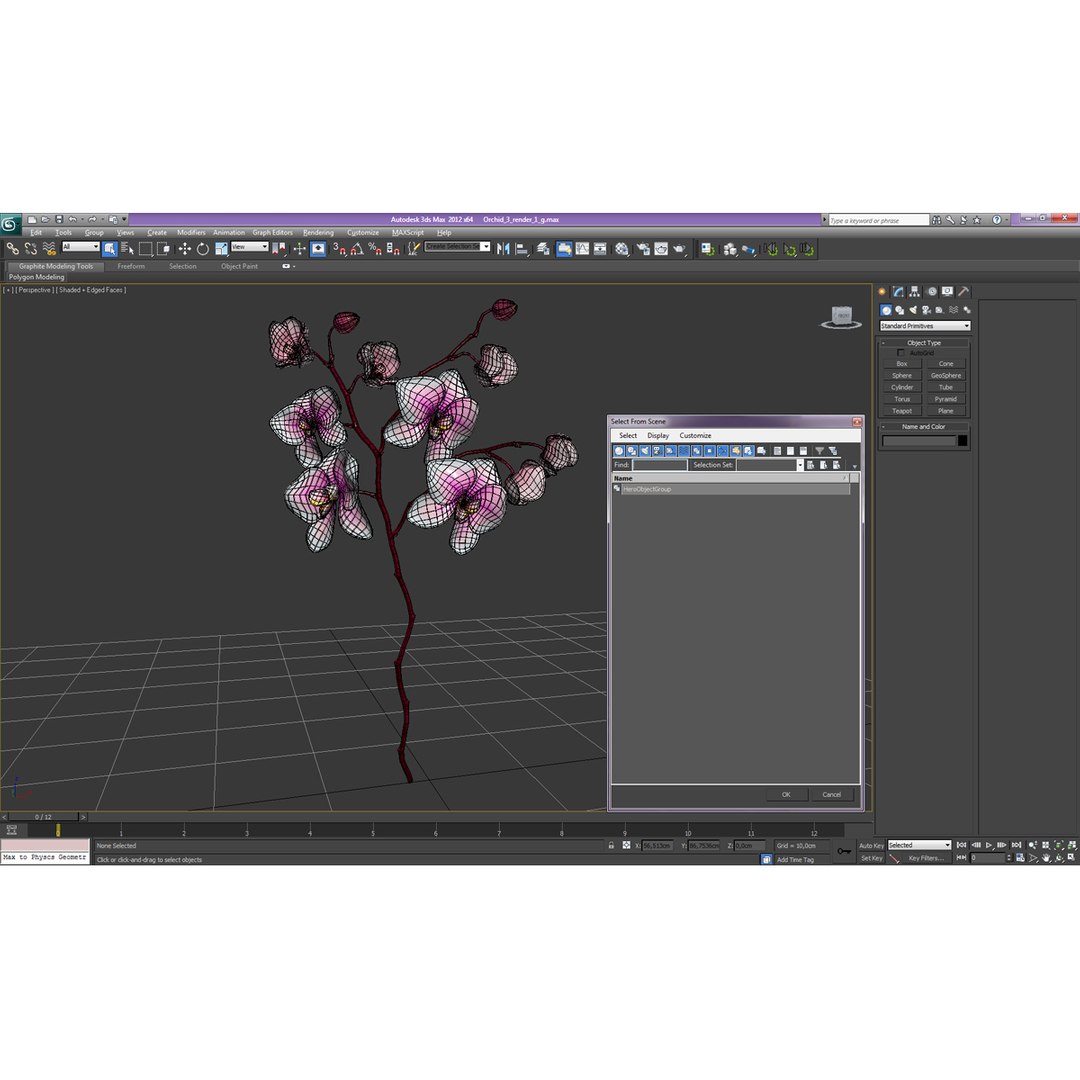Open the Curve Editor icon

click(583, 249)
